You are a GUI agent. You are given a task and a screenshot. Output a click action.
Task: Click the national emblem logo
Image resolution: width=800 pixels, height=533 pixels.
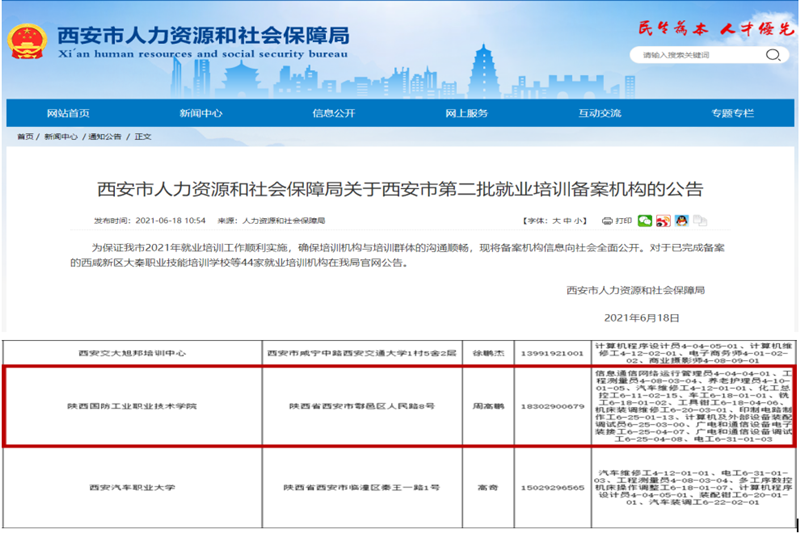click(27, 41)
